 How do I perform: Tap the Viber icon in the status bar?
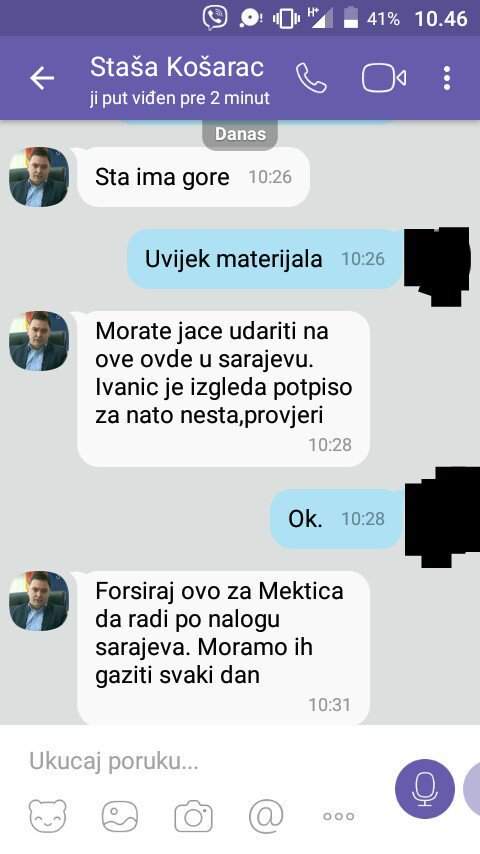click(215, 17)
